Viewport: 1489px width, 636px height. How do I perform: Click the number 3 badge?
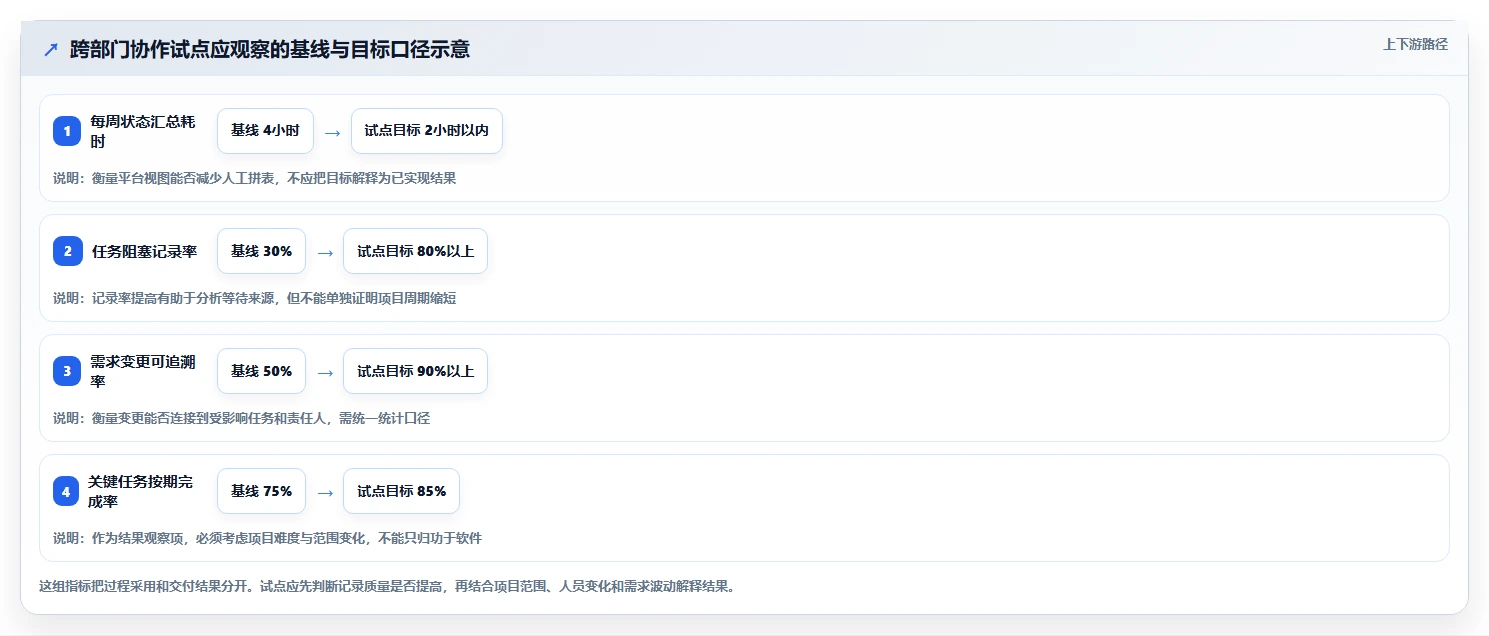click(67, 371)
